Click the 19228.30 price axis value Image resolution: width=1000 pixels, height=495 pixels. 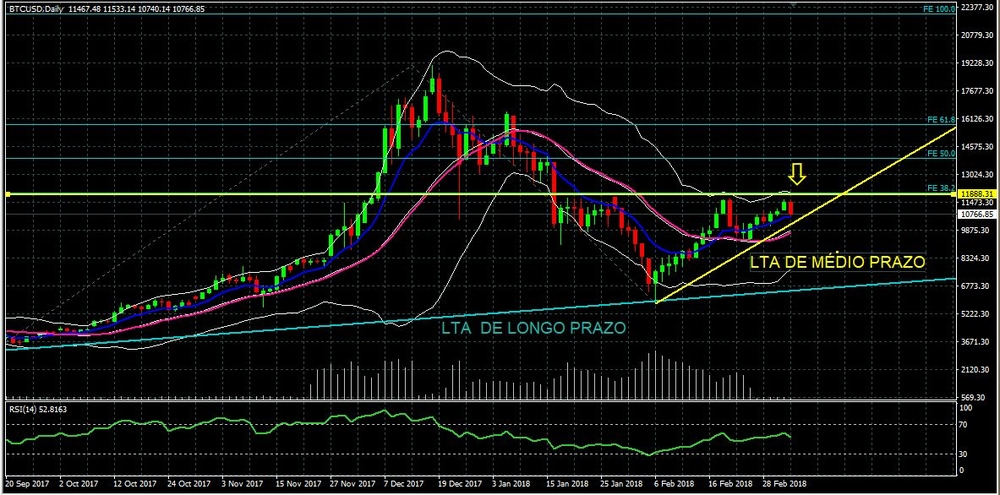point(978,64)
